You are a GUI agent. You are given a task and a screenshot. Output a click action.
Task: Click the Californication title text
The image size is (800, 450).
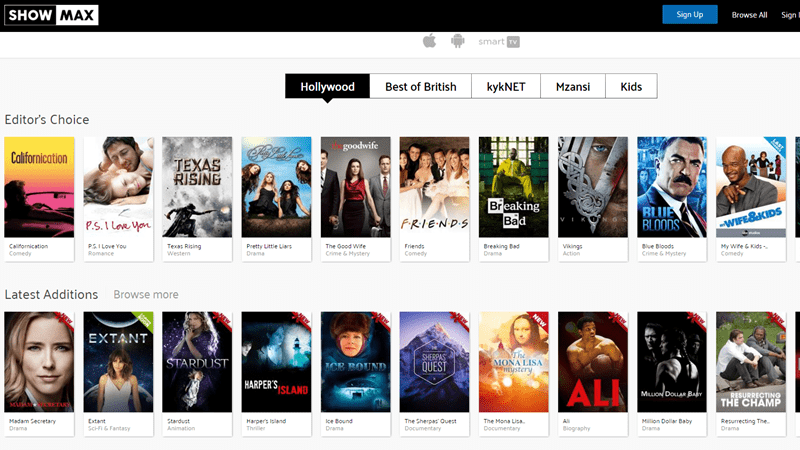click(x=29, y=246)
